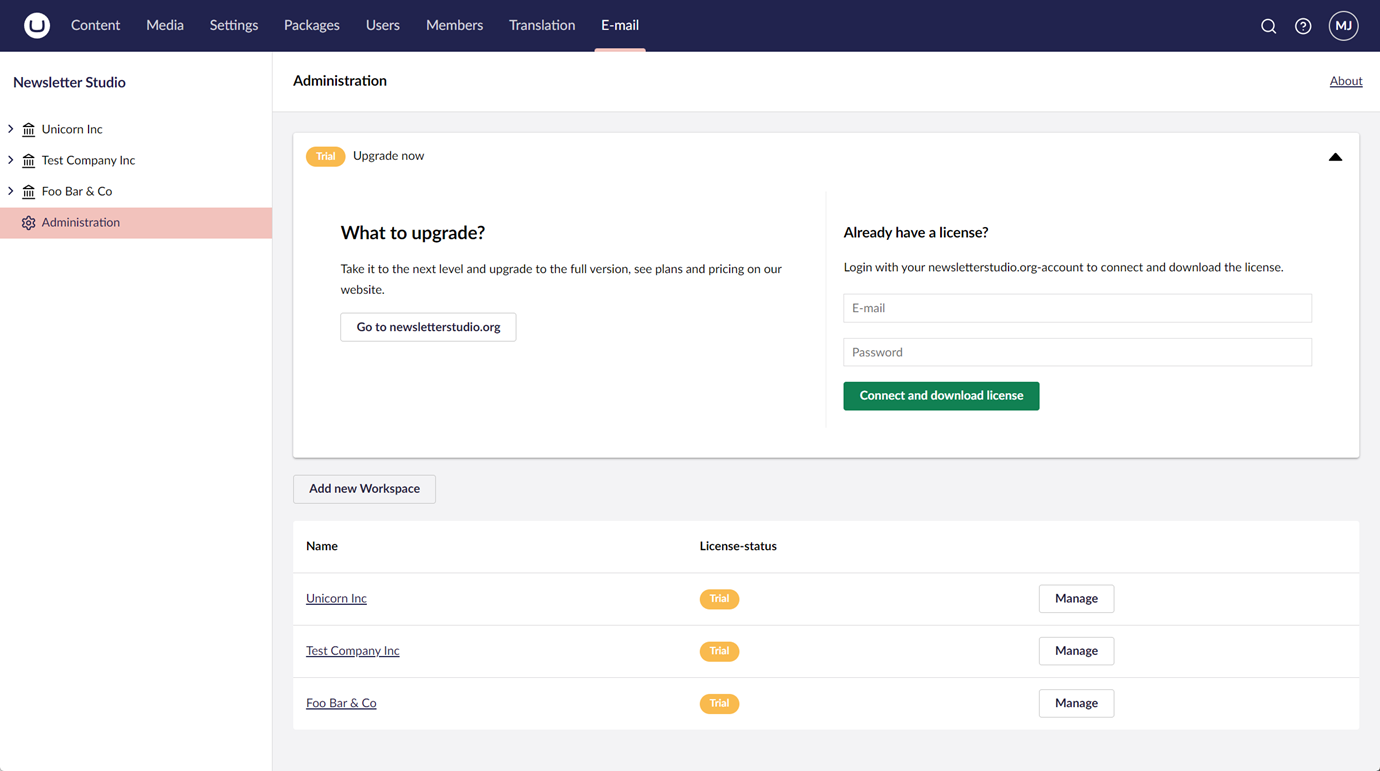1380x771 pixels.
Task: Click the Foo Bar & Co building icon
Action: [x=29, y=191]
